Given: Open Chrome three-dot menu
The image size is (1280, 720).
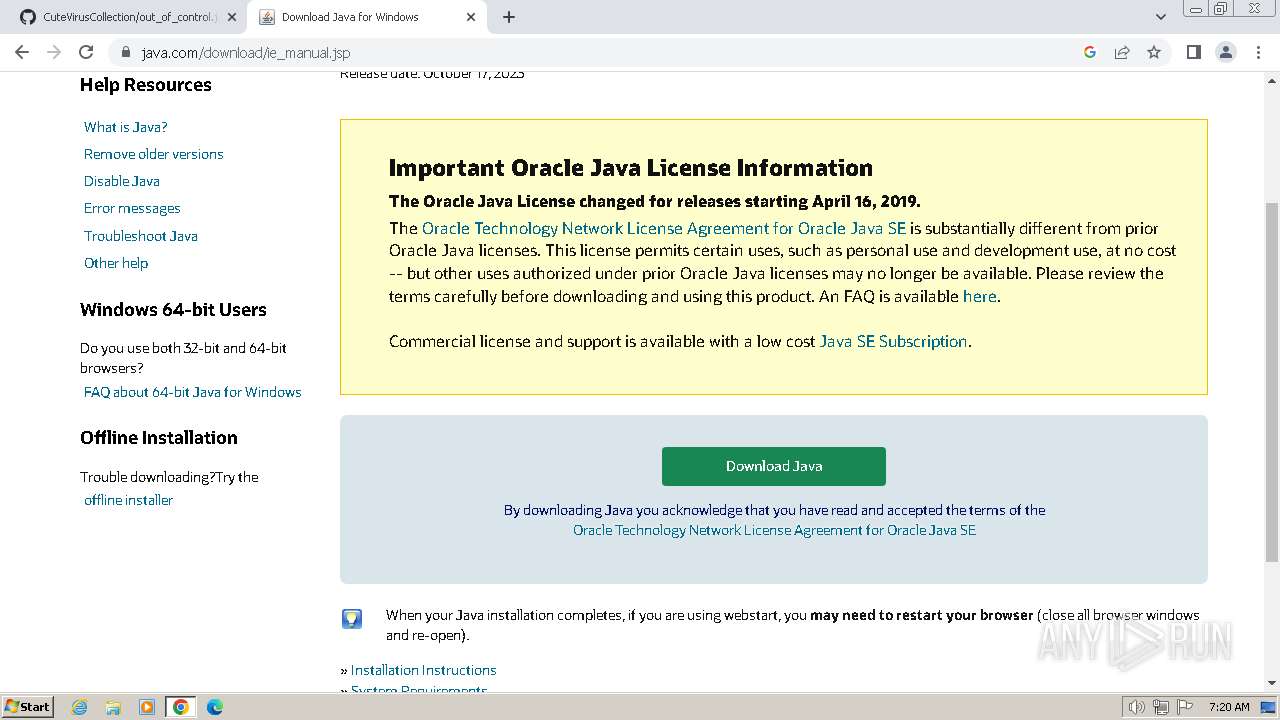Looking at the screenshot, I should tap(1258, 52).
